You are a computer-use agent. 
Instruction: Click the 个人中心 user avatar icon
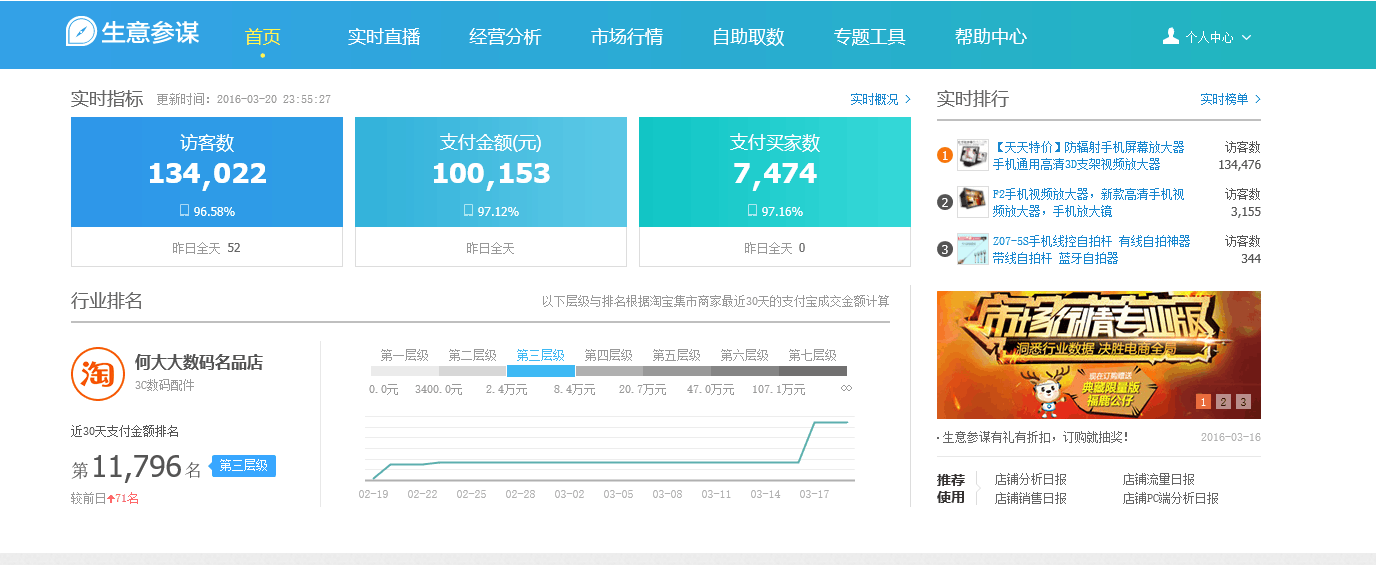(1171, 36)
